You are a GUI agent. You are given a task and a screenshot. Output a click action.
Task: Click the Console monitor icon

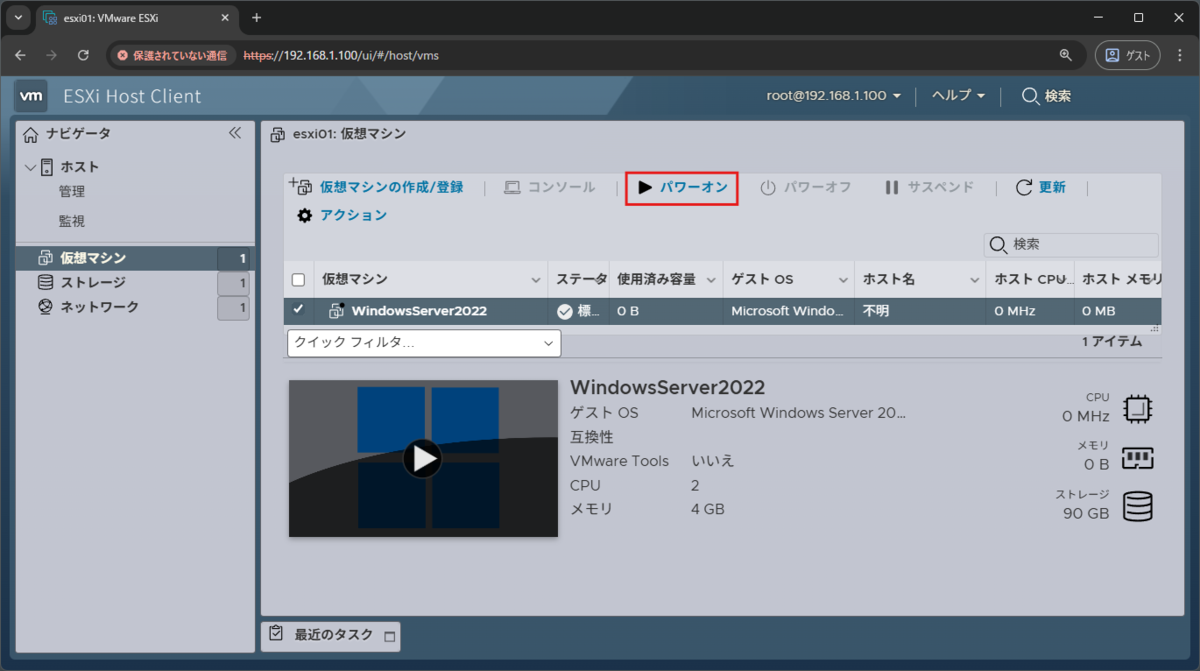pos(512,188)
